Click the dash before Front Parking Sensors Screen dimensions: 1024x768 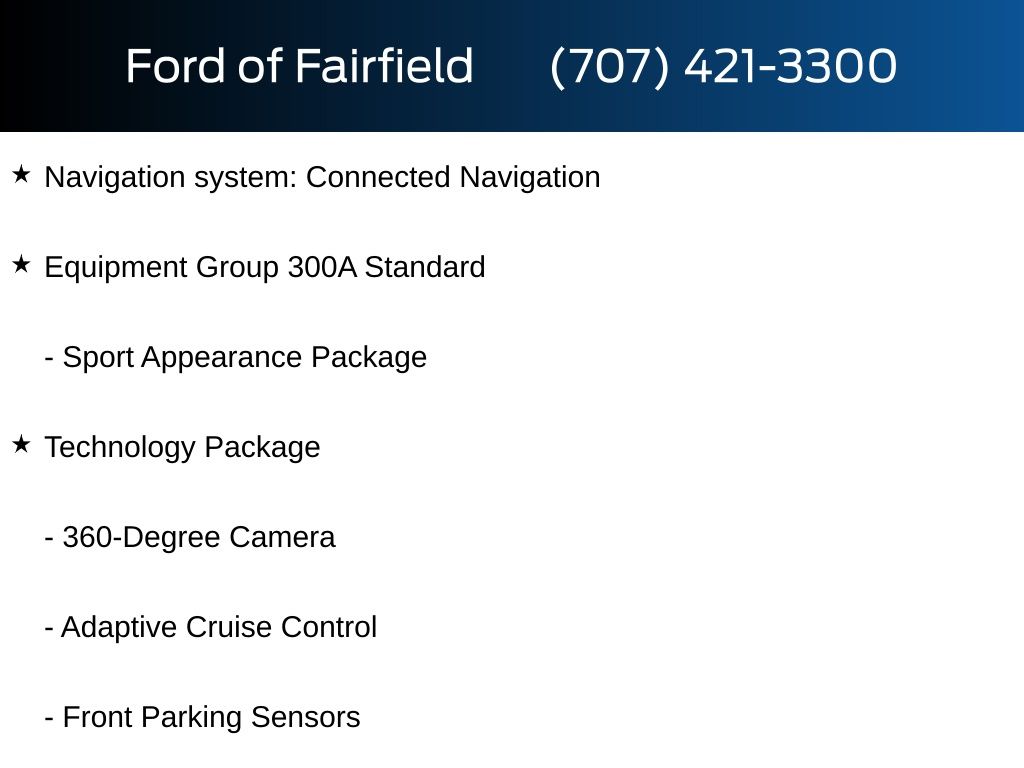click(x=49, y=719)
